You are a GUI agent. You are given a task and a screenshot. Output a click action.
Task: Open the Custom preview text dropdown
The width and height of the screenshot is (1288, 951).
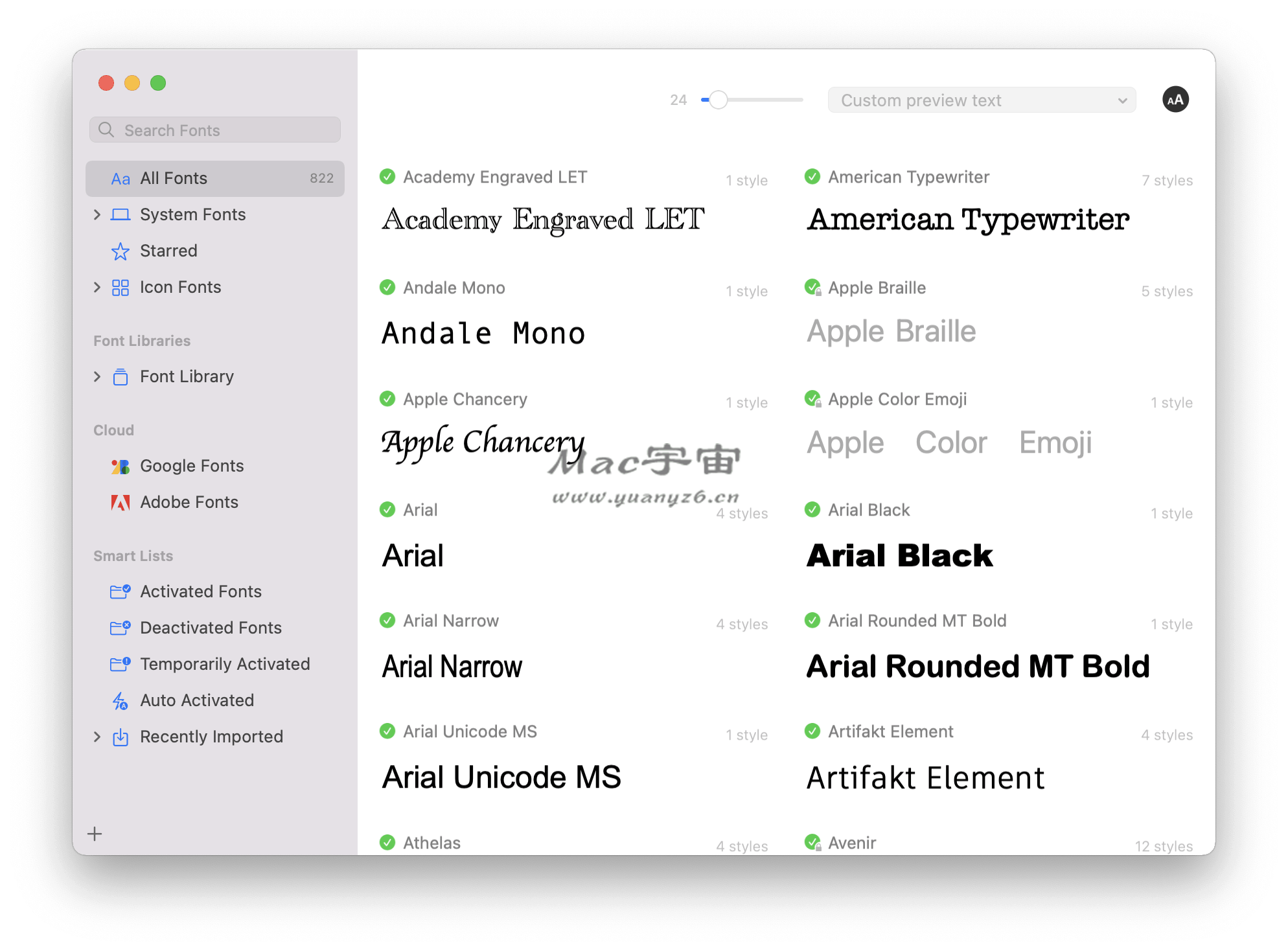coord(982,100)
